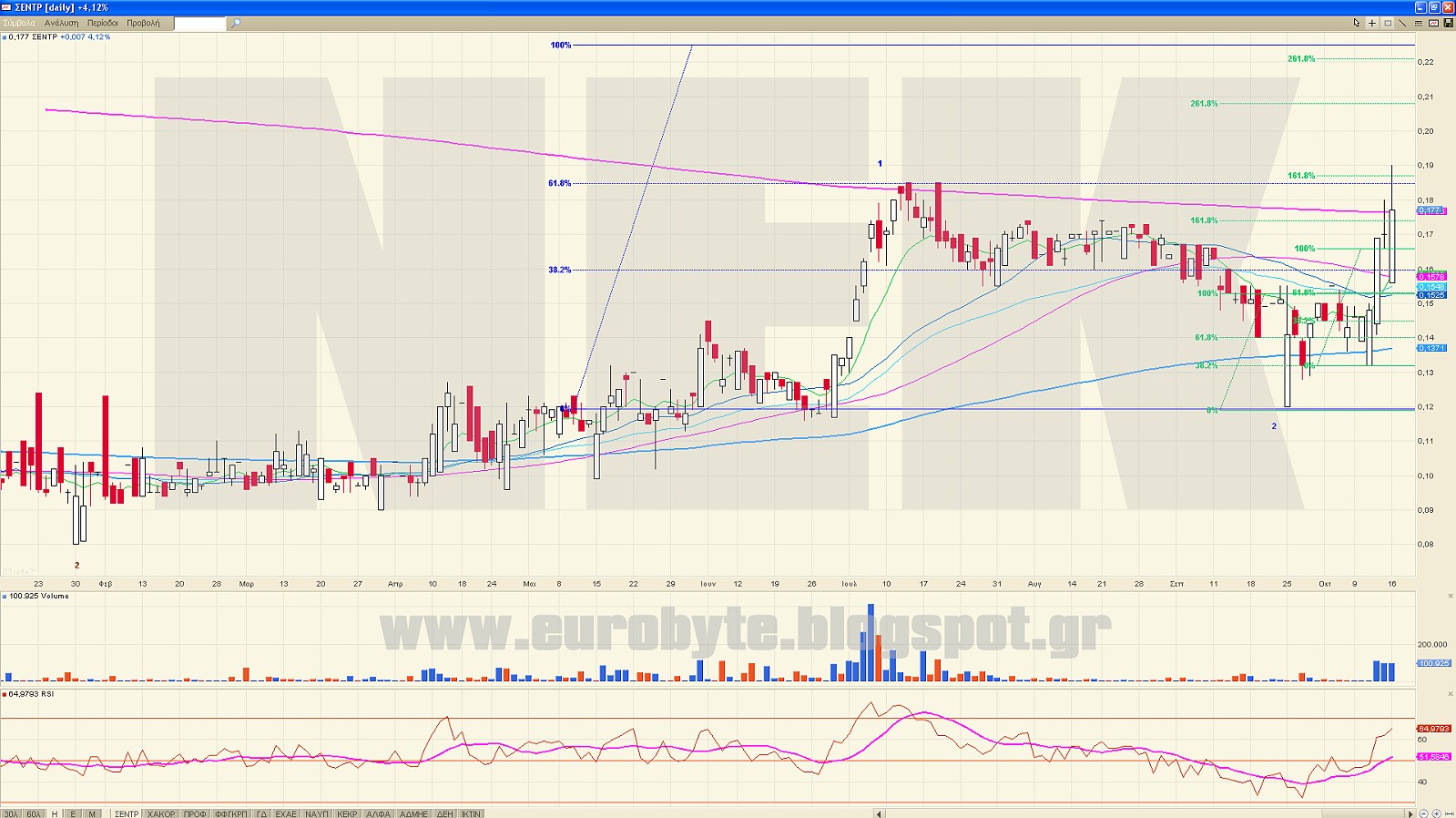Select the Η daily timeframe tab
The image size is (1456, 818).
[55, 813]
